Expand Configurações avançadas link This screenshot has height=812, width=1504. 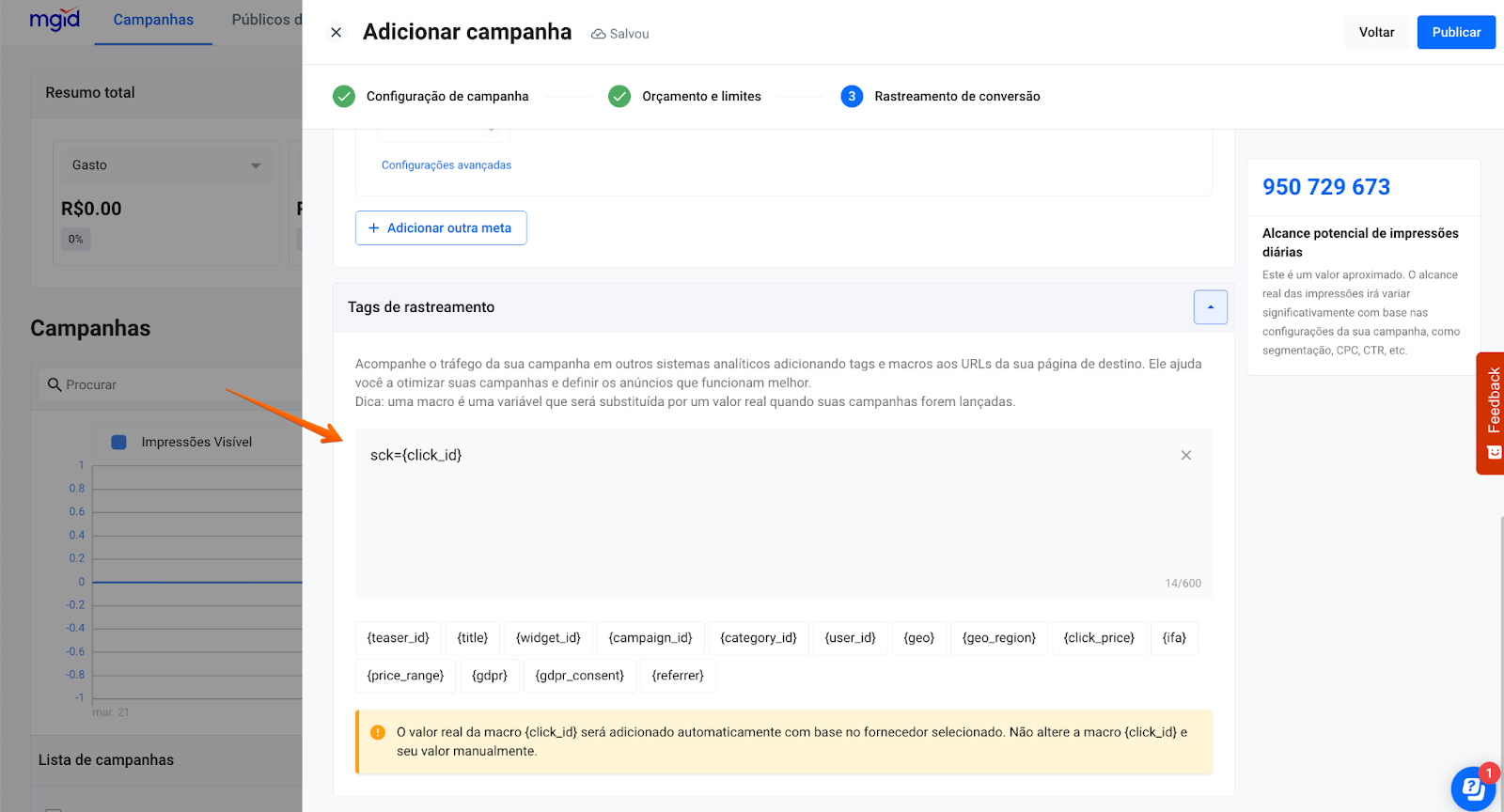click(446, 165)
